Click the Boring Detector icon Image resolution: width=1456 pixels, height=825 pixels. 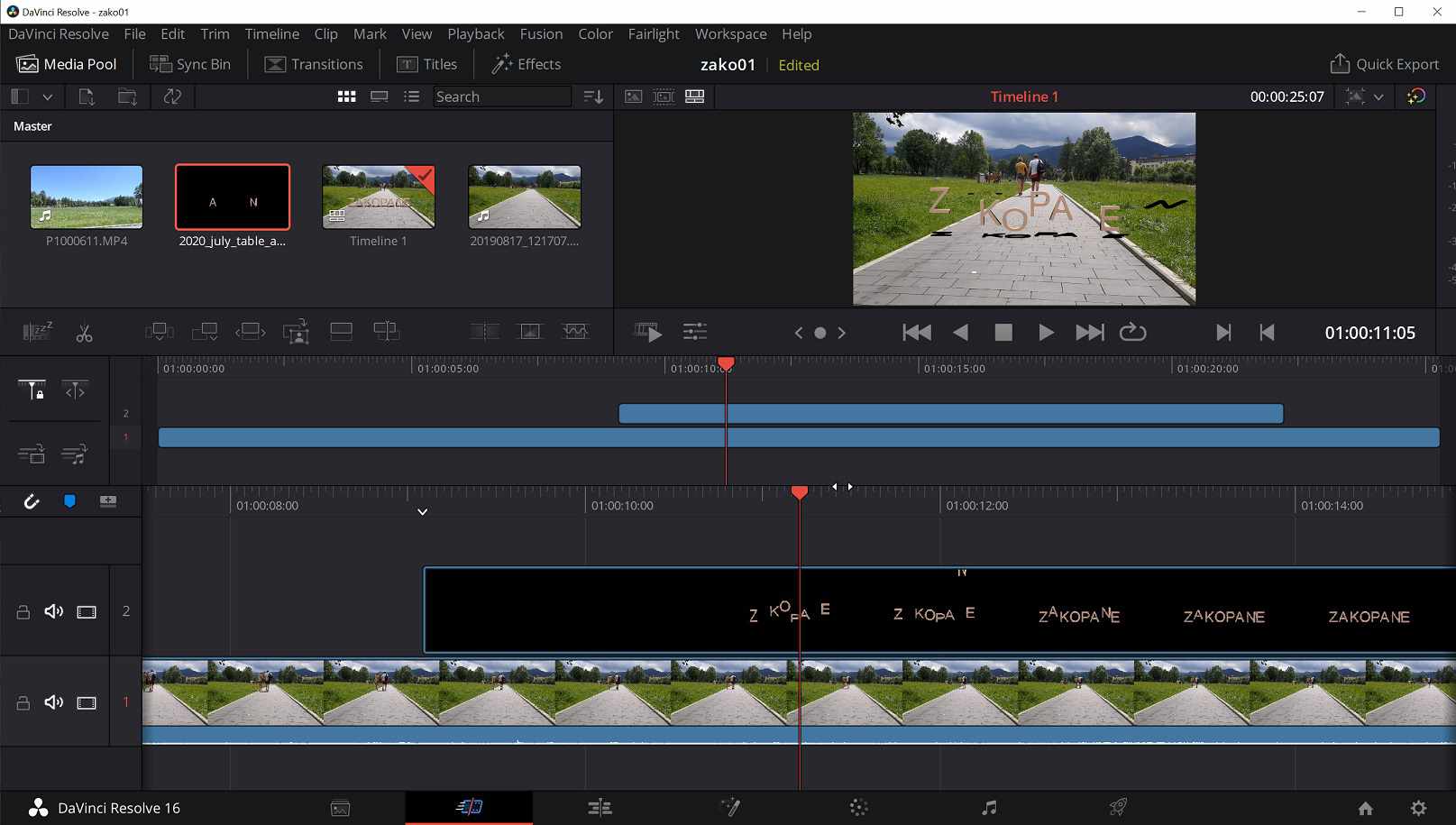coord(37,333)
